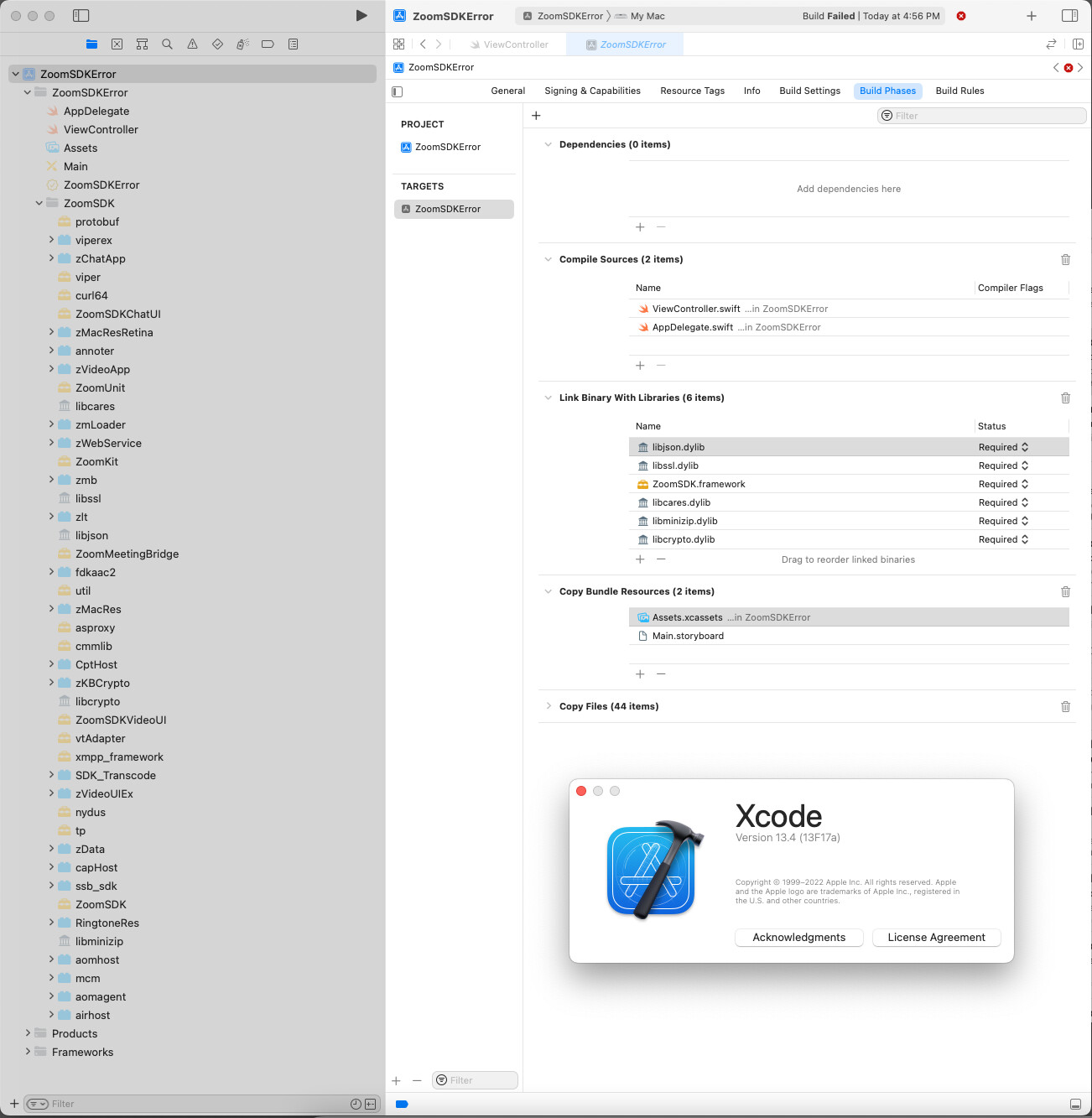Viewport: 1092px width, 1118px height.
Task: Open the Build Settings tab
Action: tap(809, 91)
